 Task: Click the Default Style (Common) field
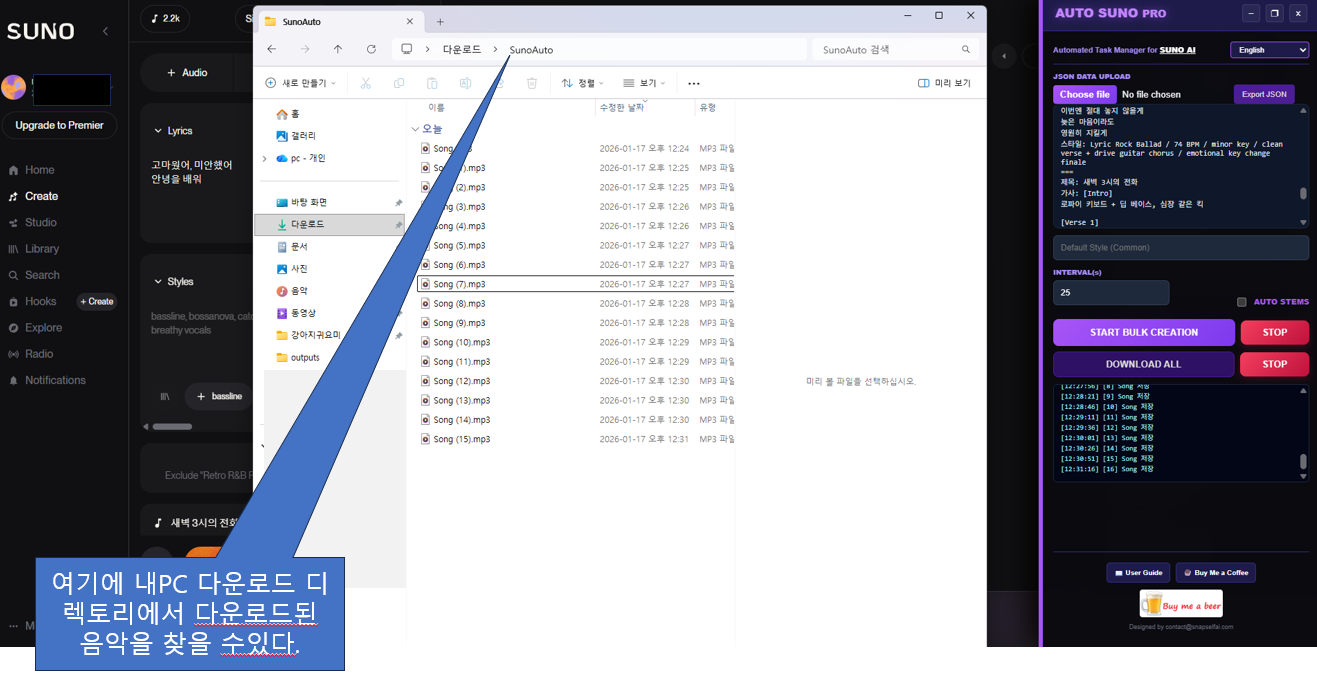click(1181, 247)
